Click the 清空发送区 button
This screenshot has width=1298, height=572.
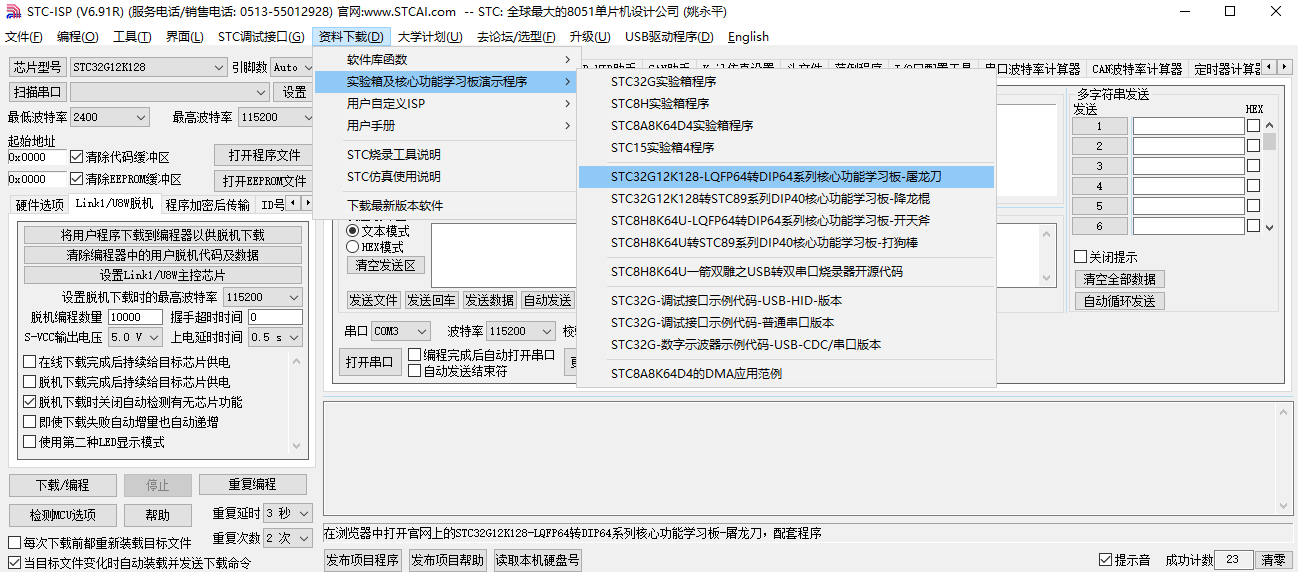tap(386, 266)
